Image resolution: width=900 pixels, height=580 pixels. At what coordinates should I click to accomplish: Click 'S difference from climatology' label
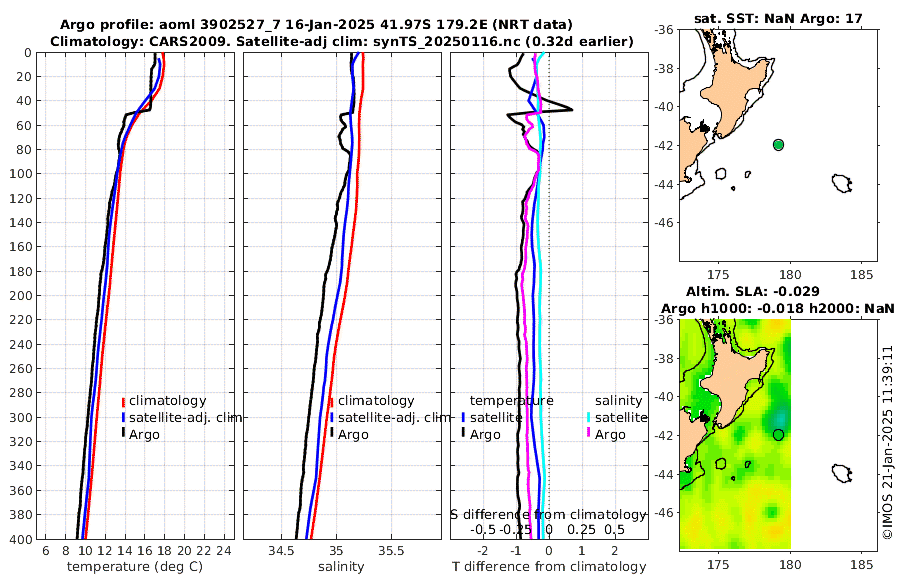coord(548,515)
